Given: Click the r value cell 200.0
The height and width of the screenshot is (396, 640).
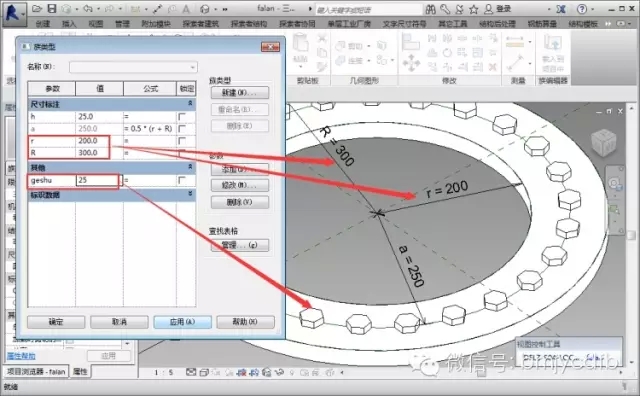Looking at the screenshot, I should [99, 141].
